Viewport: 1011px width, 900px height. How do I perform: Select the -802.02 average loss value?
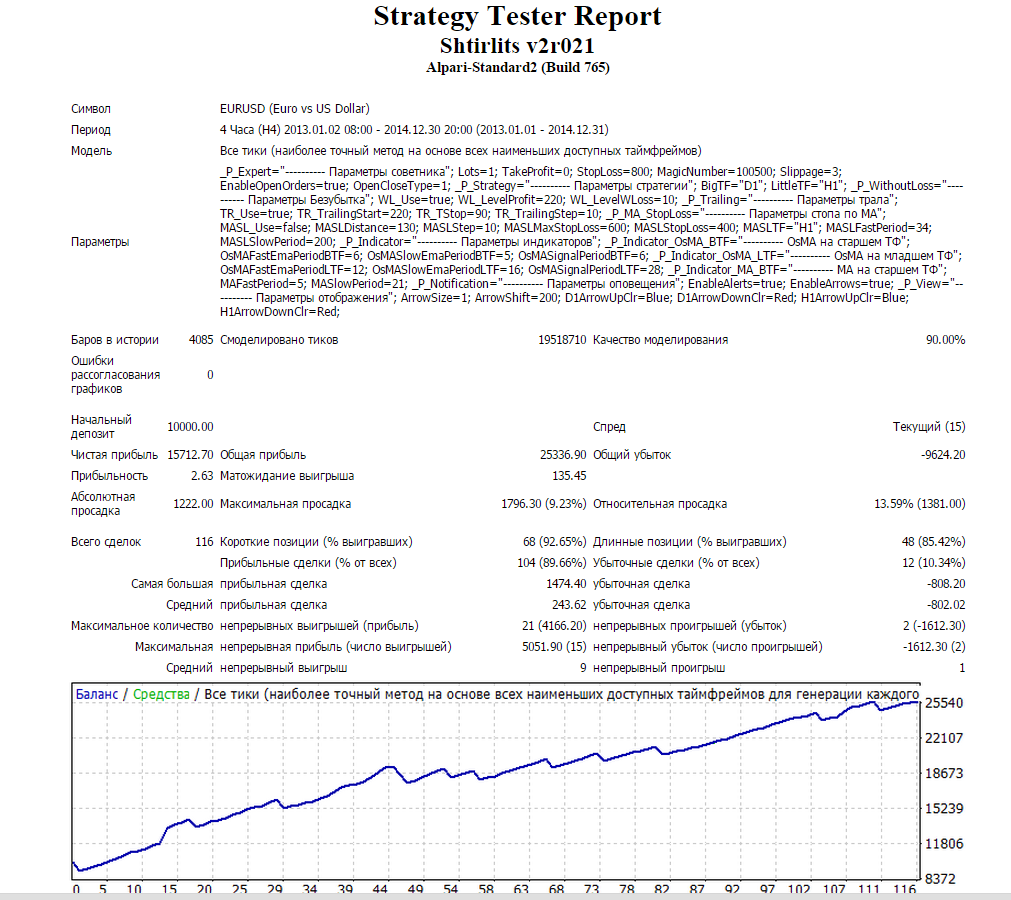946,605
